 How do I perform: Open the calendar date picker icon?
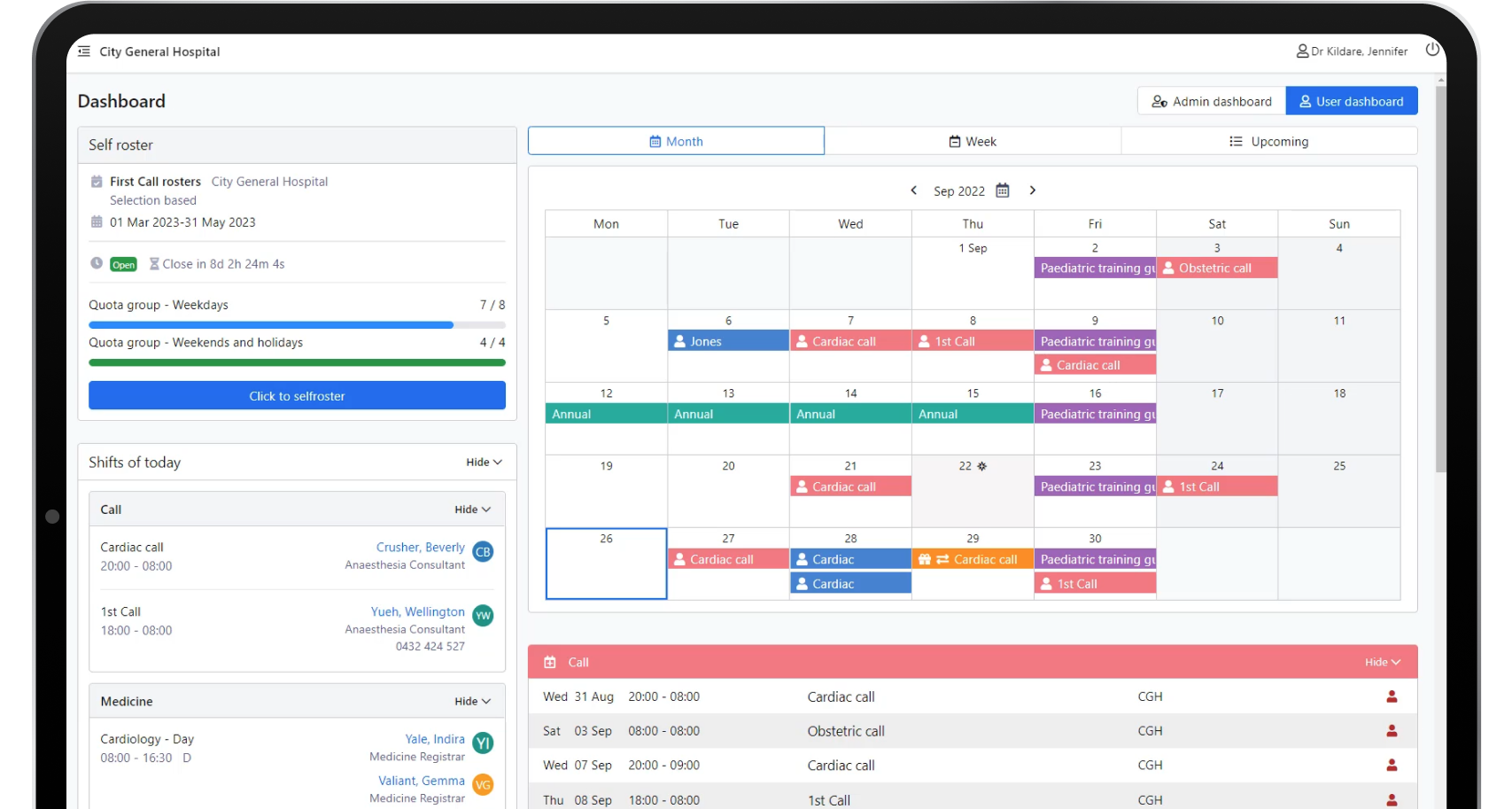click(x=1003, y=191)
